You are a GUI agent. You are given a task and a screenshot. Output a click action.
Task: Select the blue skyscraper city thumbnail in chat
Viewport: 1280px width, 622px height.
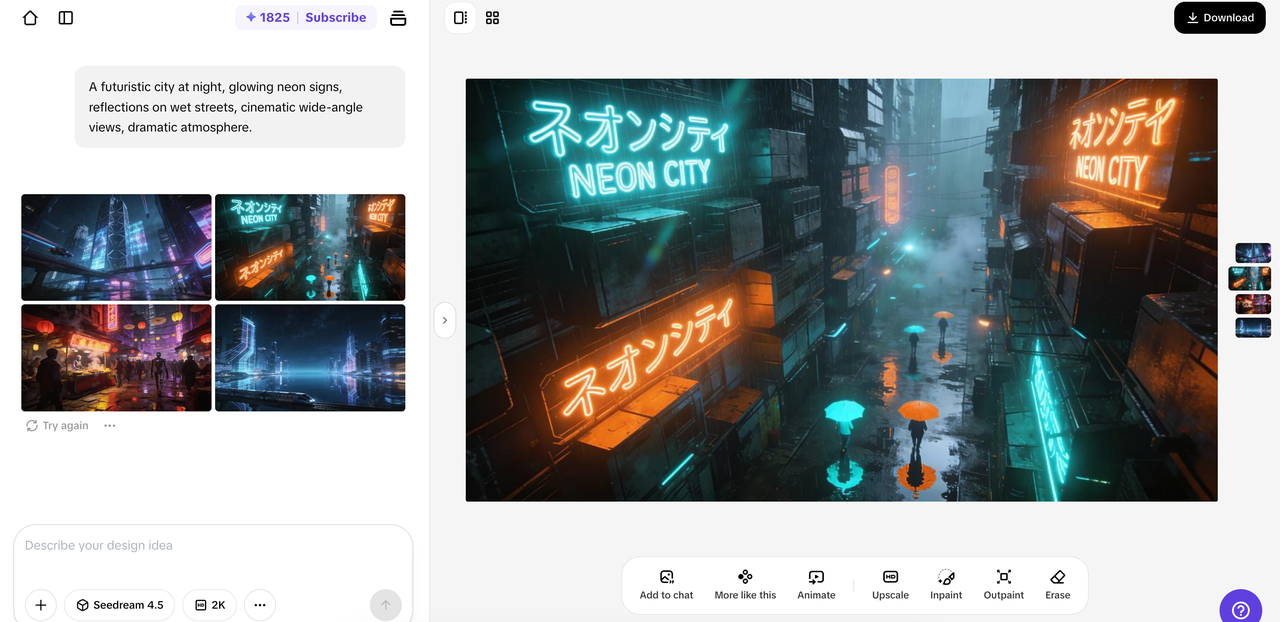(x=116, y=247)
